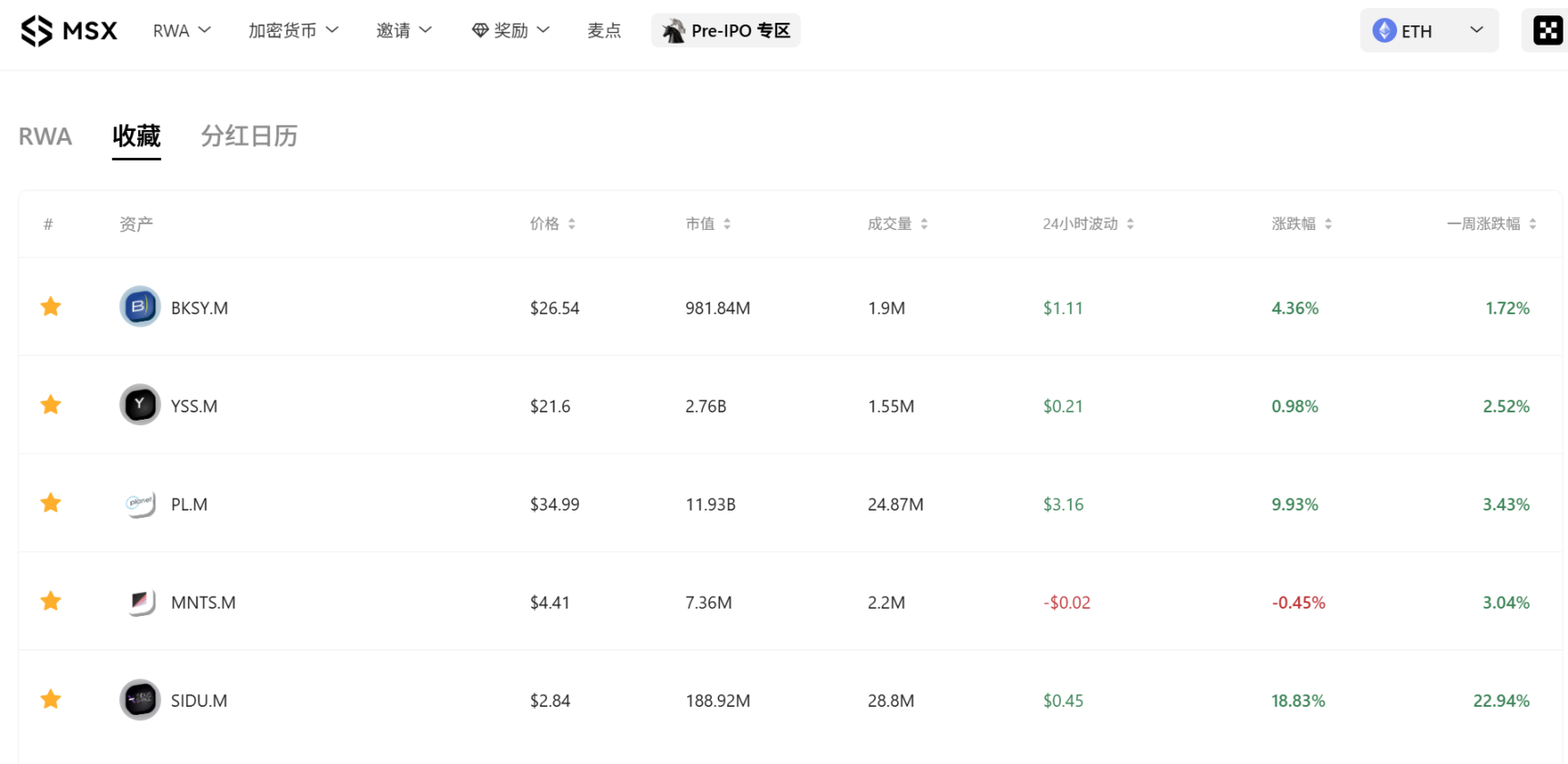The image size is (1568, 764).
Task: Expand the RWA dropdown in navigation
Action: pos(182,31)
